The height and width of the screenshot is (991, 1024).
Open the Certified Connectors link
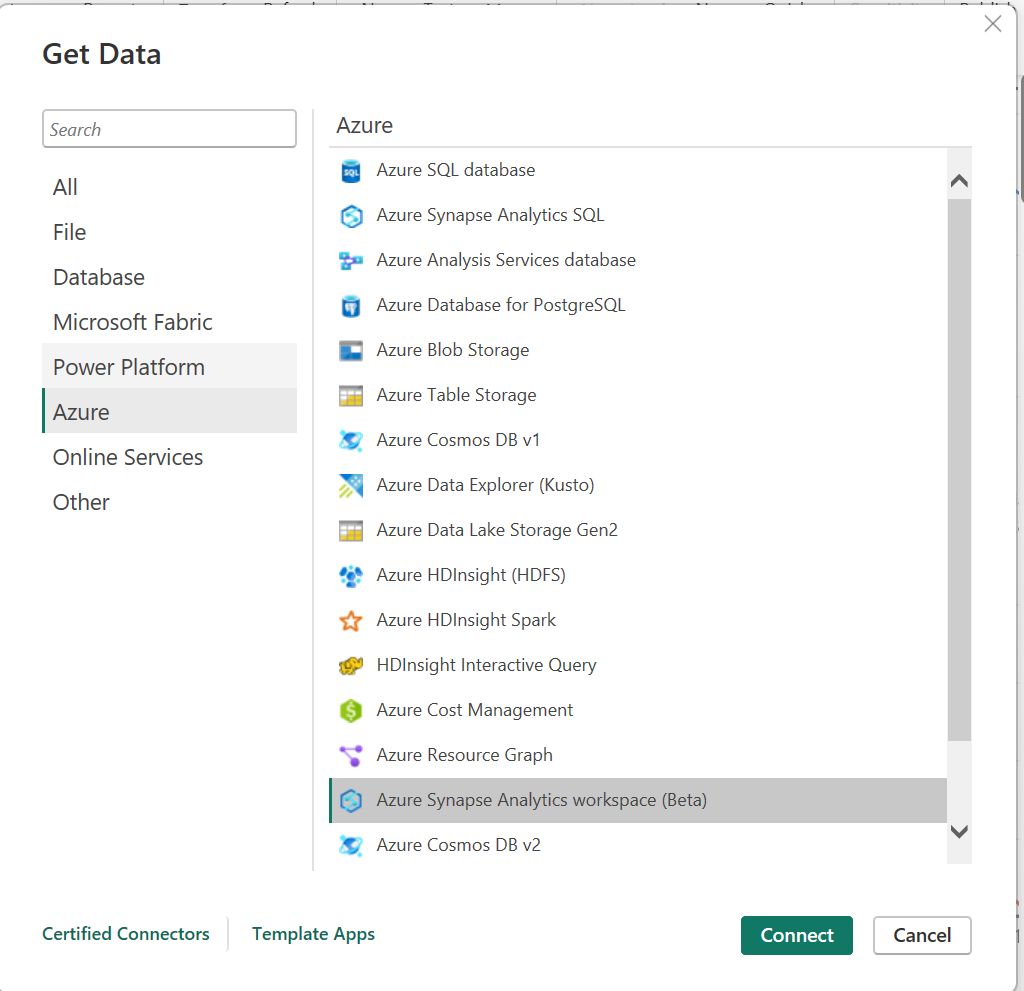pyautogui.click(x=126, y=934)
